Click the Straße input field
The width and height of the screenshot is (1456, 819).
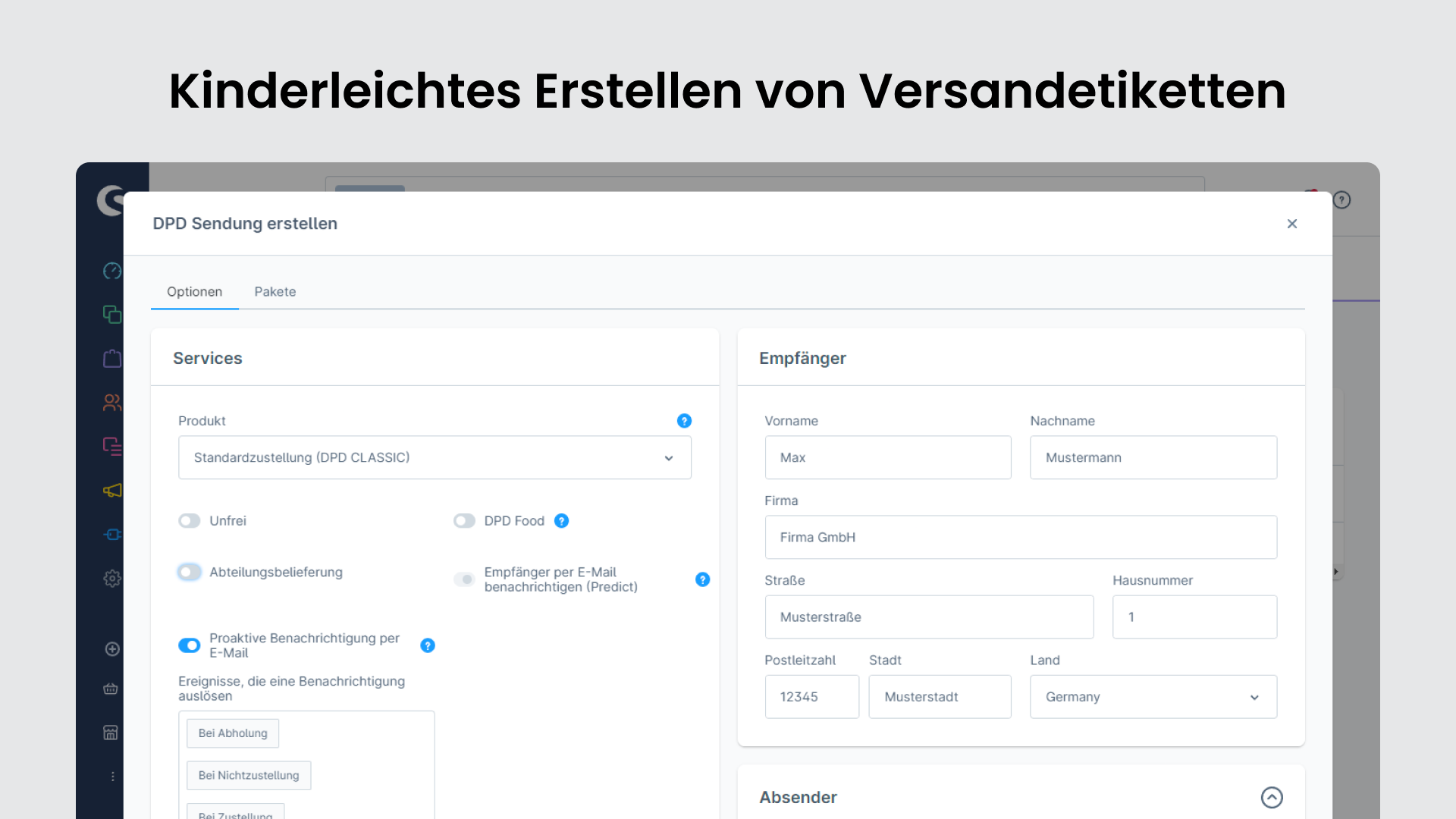tap(929, 617)
